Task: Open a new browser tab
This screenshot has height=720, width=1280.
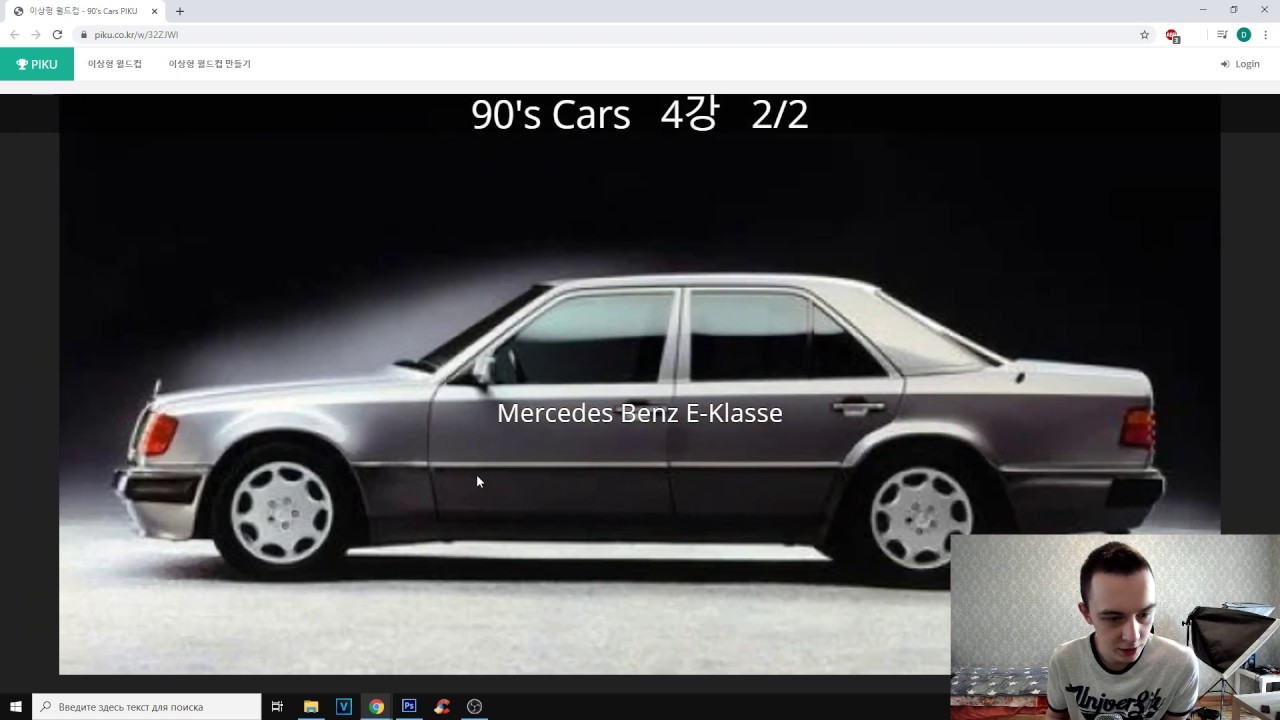Action: [x=180, y=11]
